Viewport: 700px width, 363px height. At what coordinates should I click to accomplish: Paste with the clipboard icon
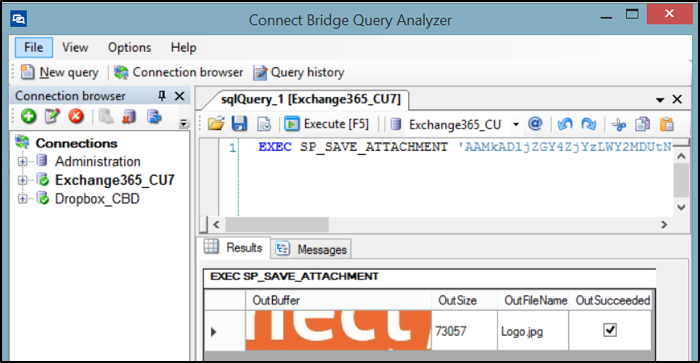pyautogui.click(x=667, y=124)
